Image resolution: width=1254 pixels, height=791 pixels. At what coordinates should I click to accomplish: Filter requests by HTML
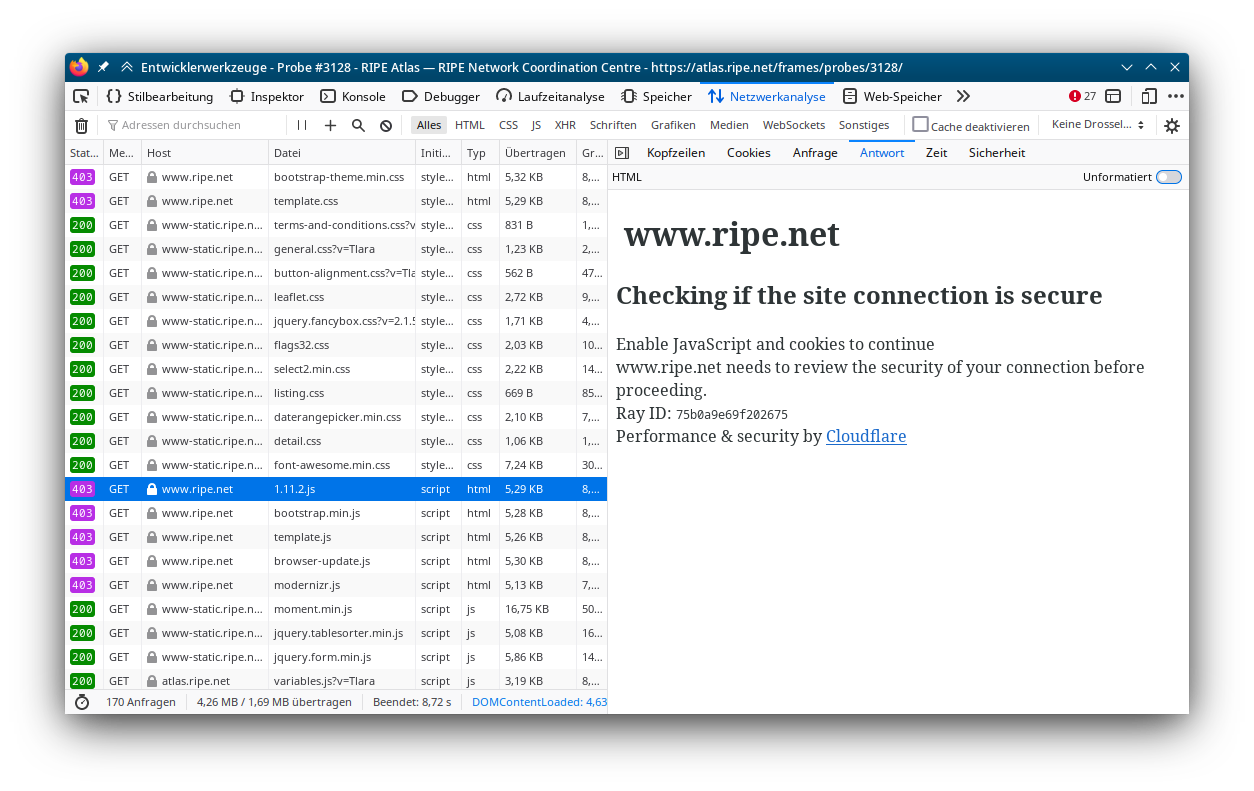(470, 125)
